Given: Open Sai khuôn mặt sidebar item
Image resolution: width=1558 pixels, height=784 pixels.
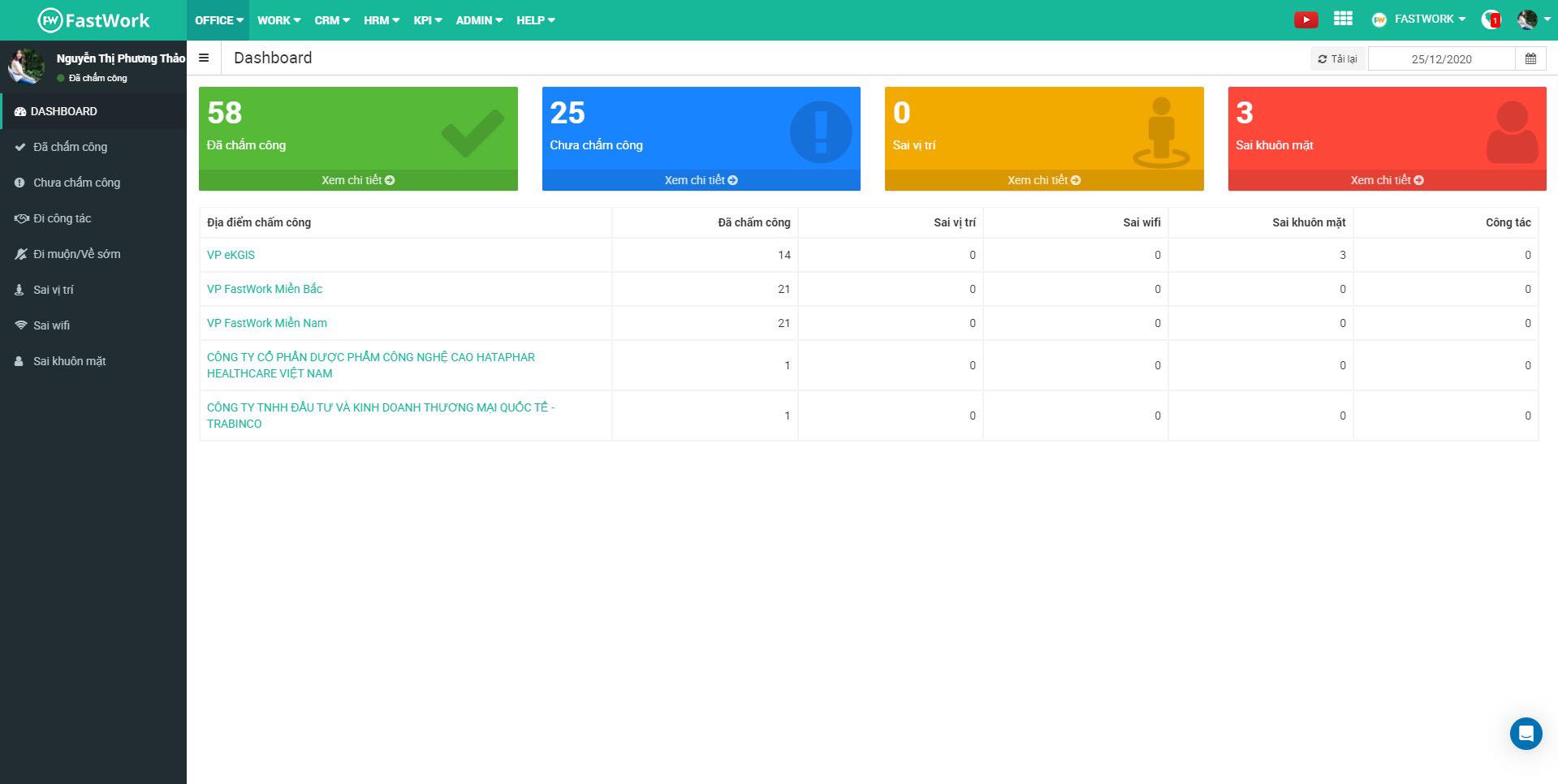Looking at the screenshot, I should pos(69,361).
